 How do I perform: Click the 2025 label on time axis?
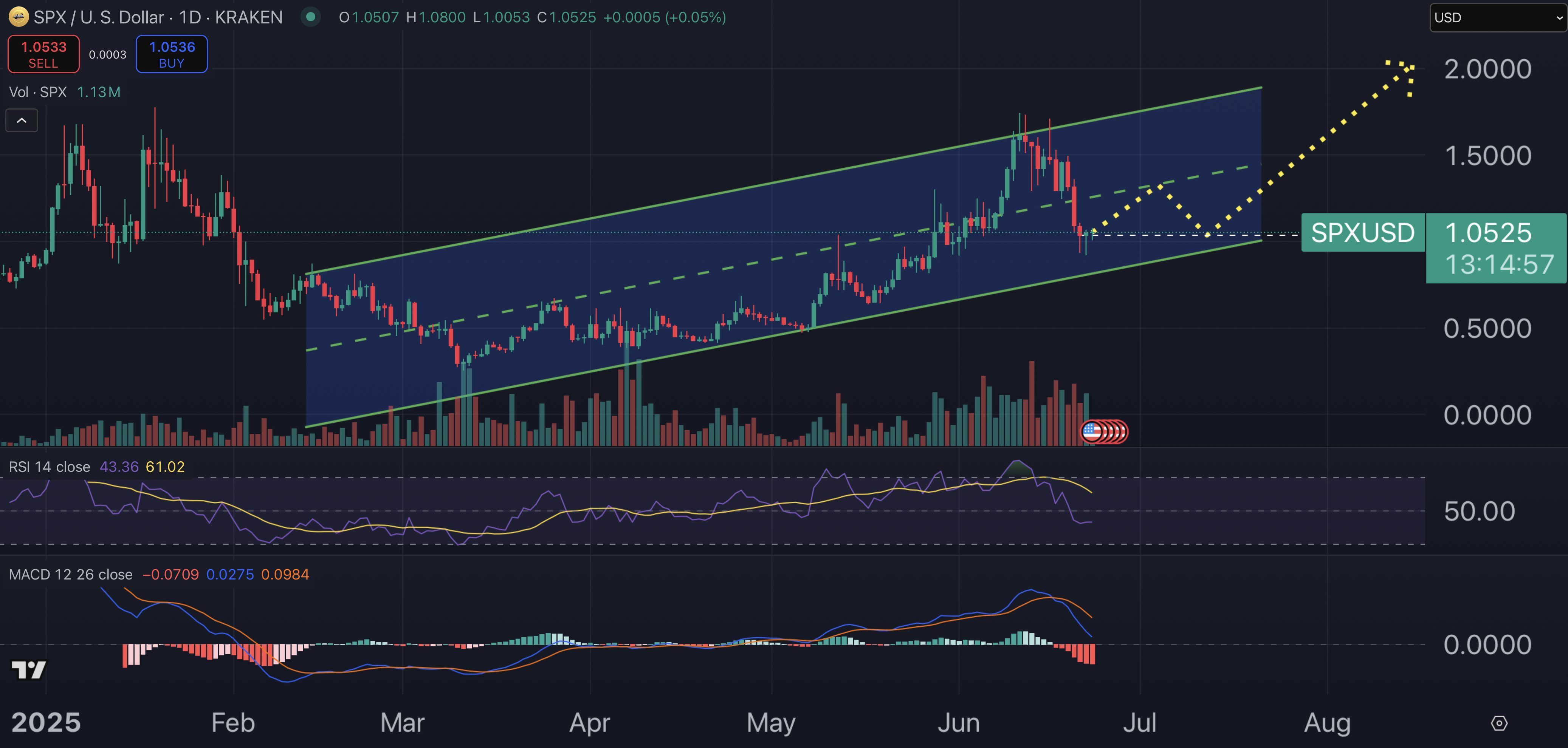46,723
